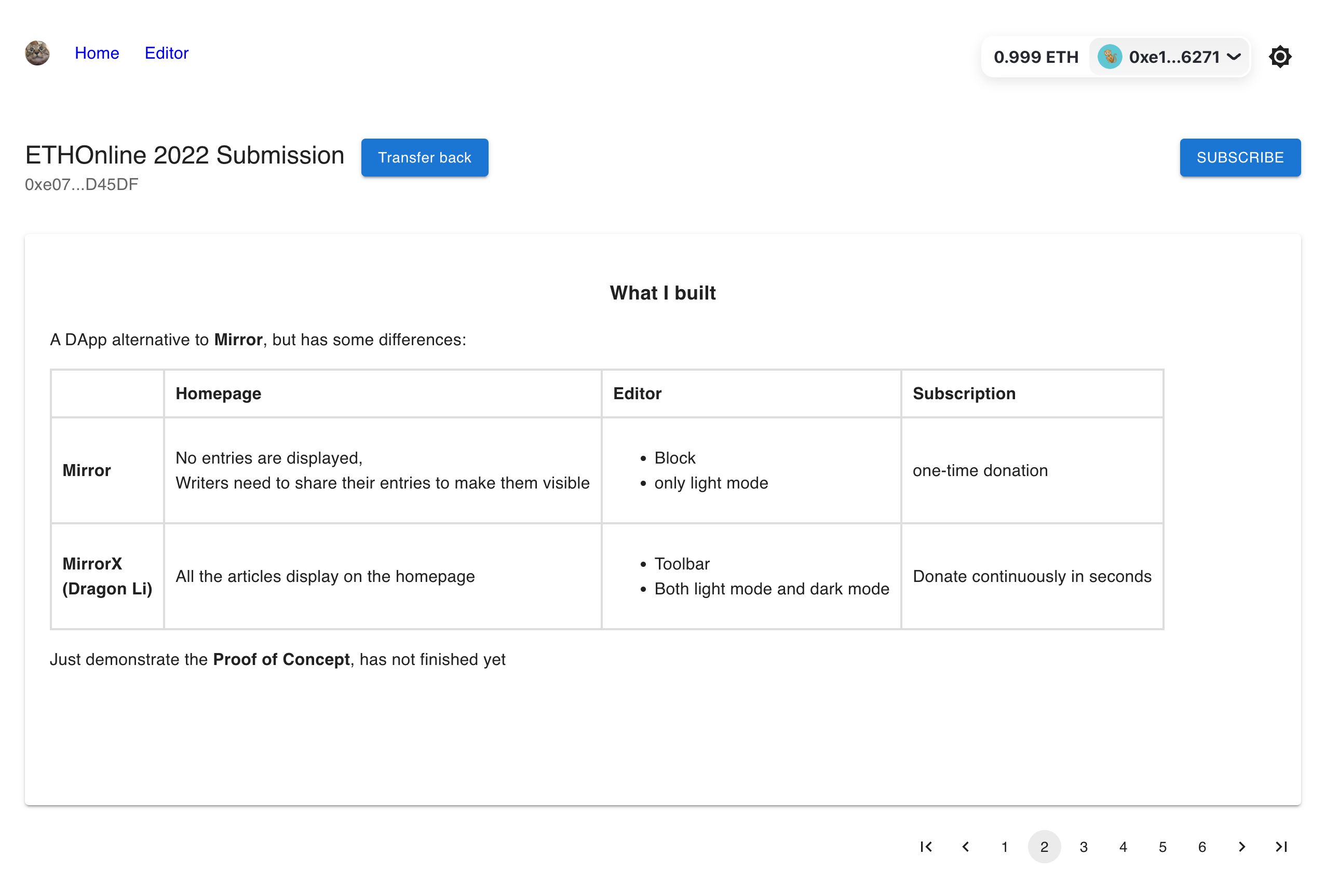Click the wallet account avatar icon

coord(1109,57)
